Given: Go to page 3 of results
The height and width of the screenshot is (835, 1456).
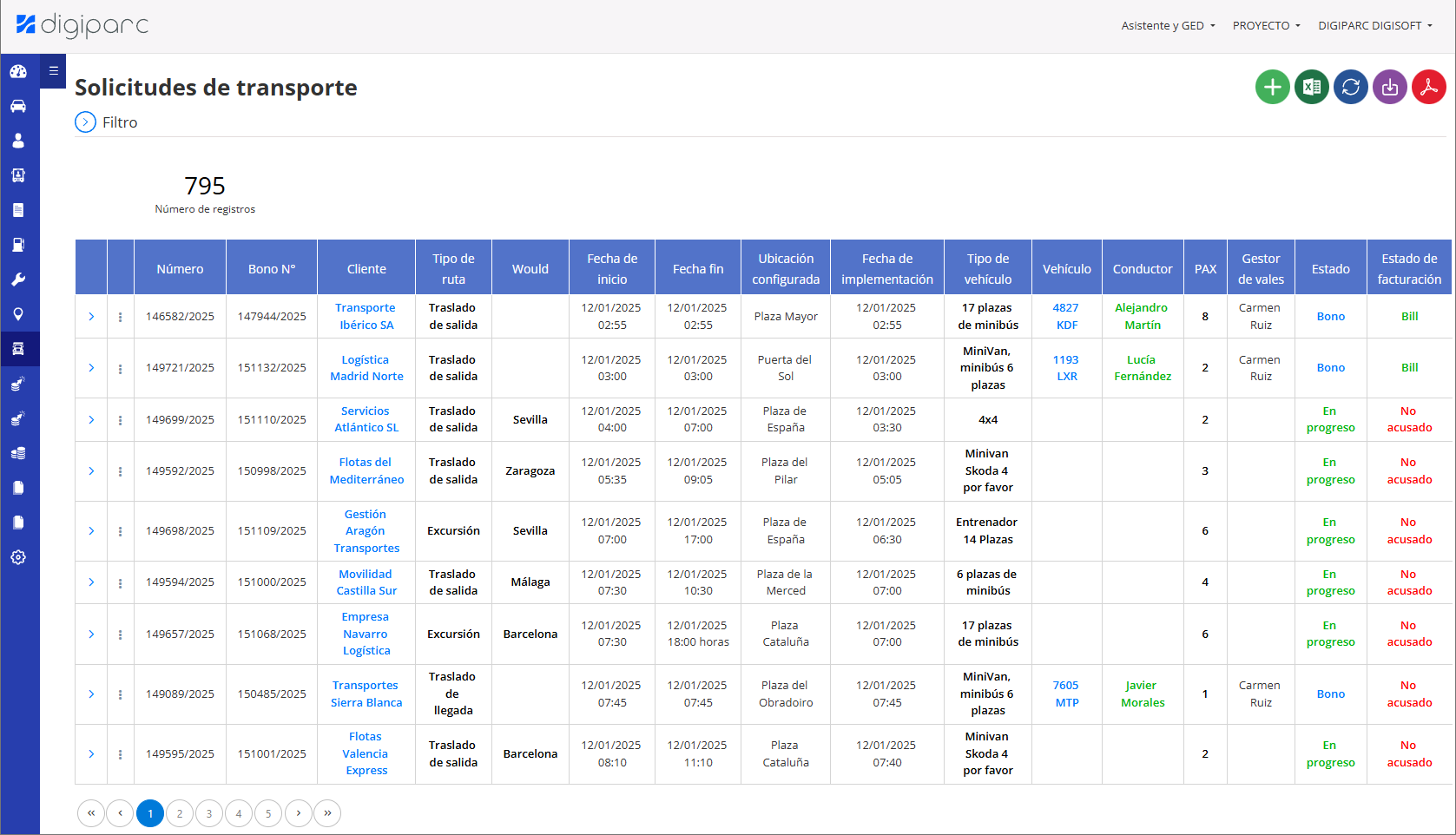Looking at the screenshot, I should tap(209, 813).
